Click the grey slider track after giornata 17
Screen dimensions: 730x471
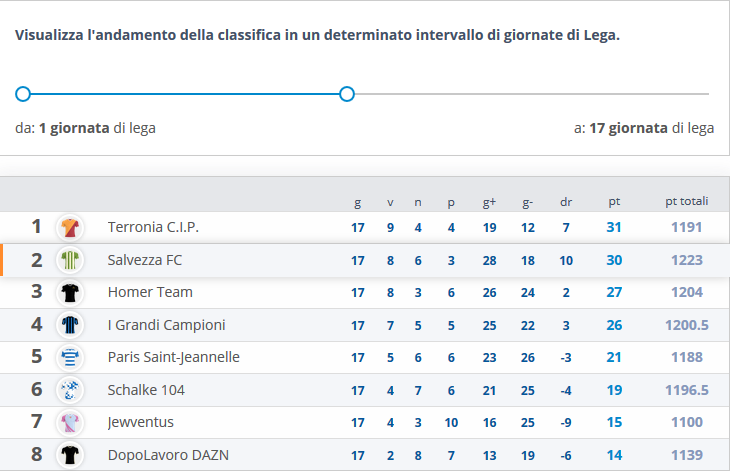(532, 94)
